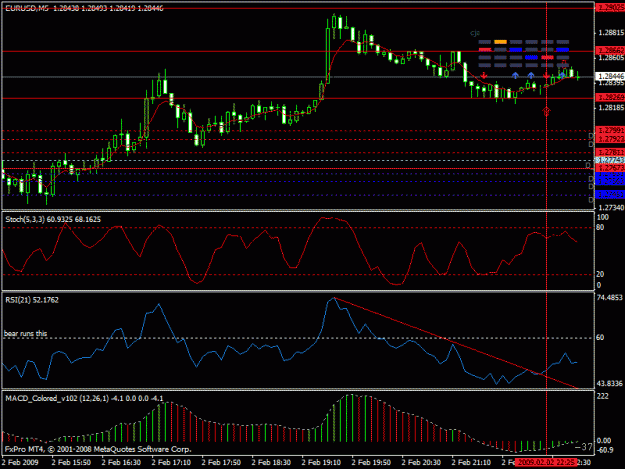Click the leftmost blue up arrow signal
This screenshot has width=625, height=469.
pos(515,75)
